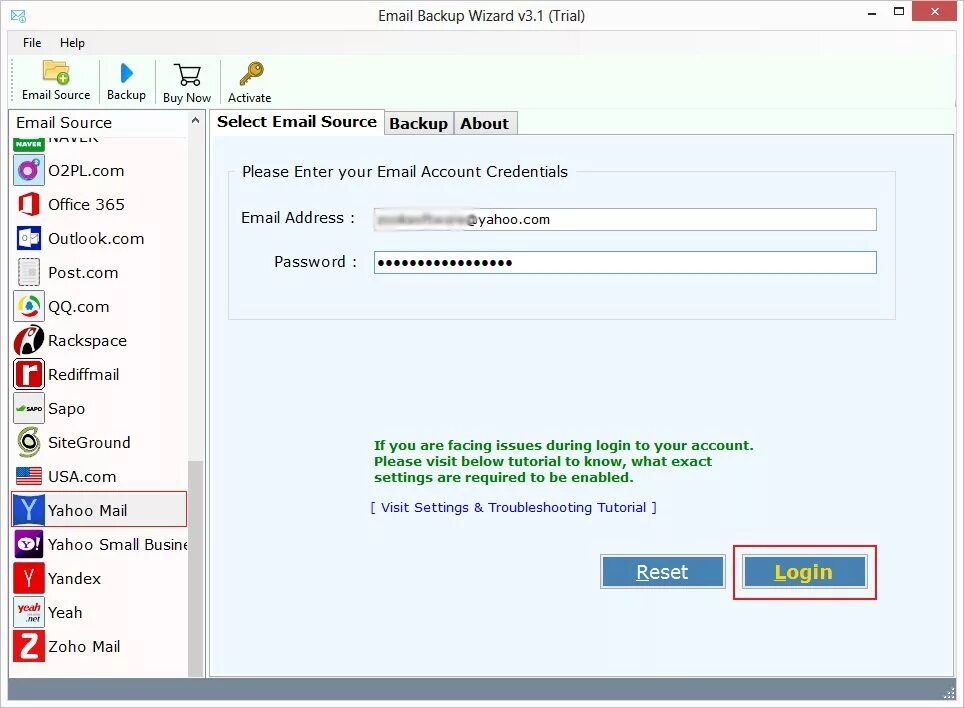Click the Email Source toolbar icon
964x708 pixels.
pos(55,73)
